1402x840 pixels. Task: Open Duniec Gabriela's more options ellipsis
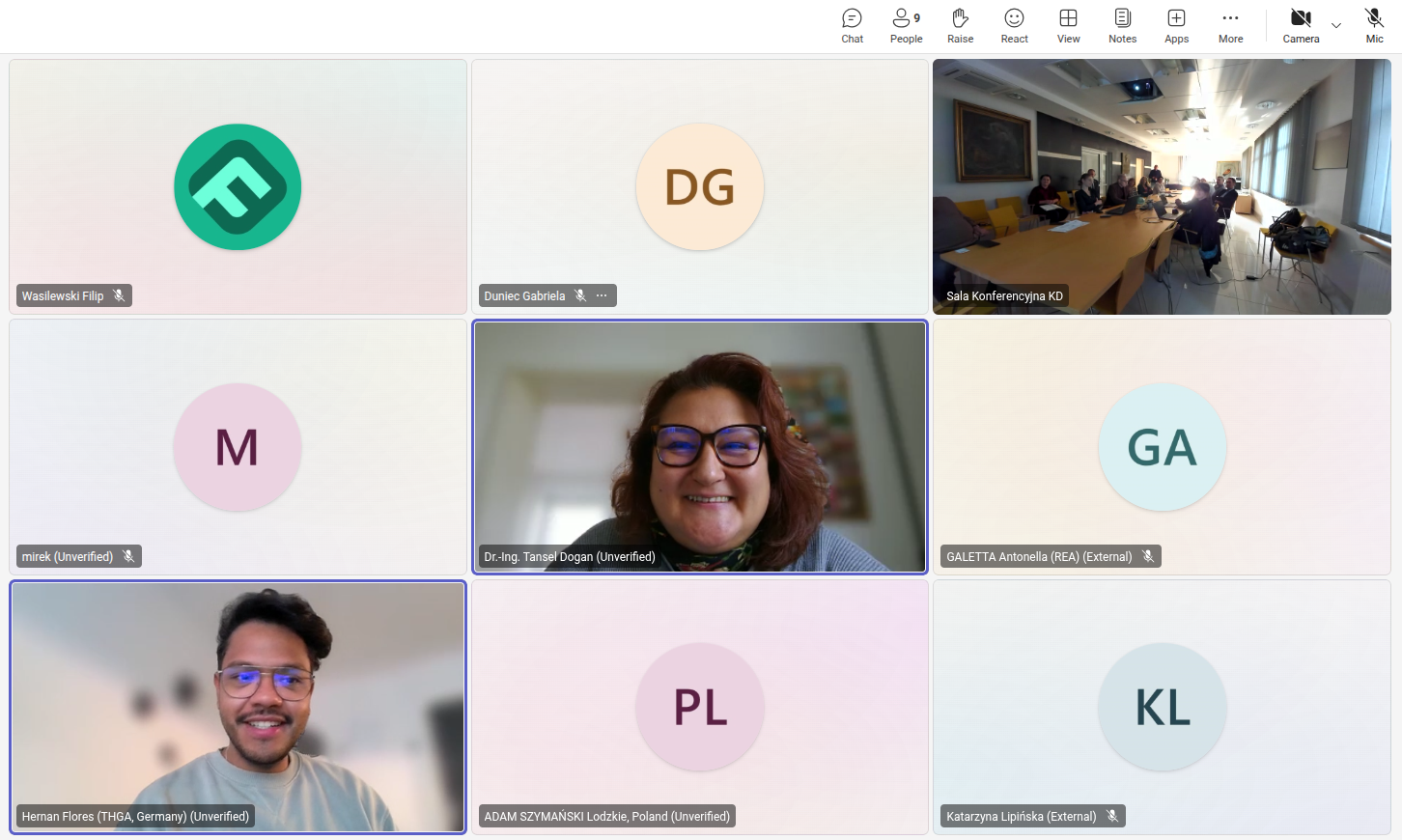point(602,295)
